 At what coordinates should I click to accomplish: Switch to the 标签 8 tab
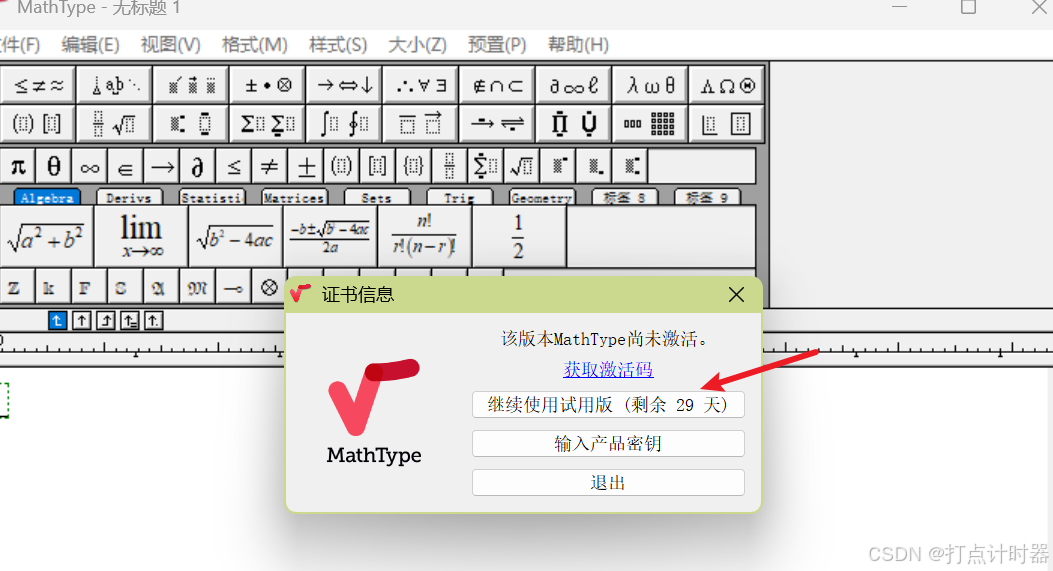pyautogui.click(x=624, y=197)
